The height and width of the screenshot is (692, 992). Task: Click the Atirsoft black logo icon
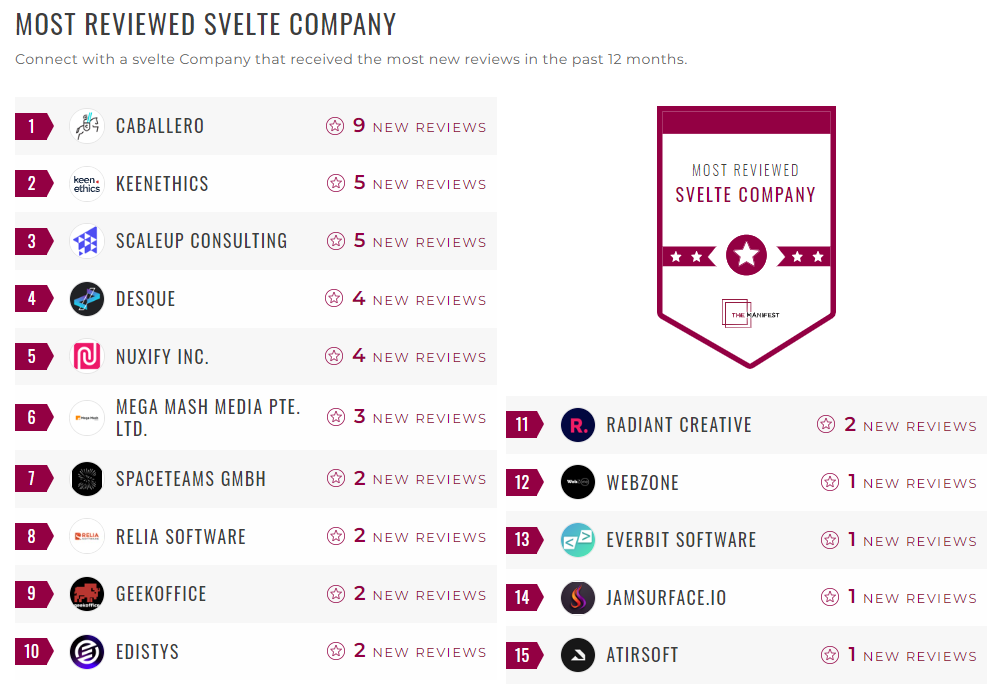578,655
